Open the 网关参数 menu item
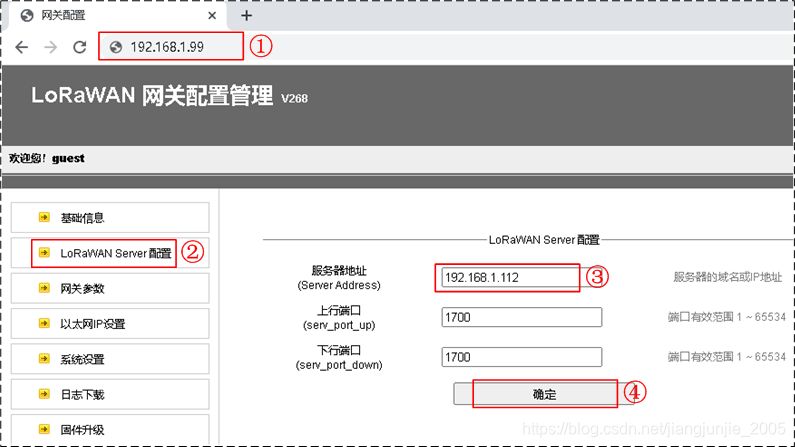The width and height of the screenshot is (795, 447). [110, 288]
